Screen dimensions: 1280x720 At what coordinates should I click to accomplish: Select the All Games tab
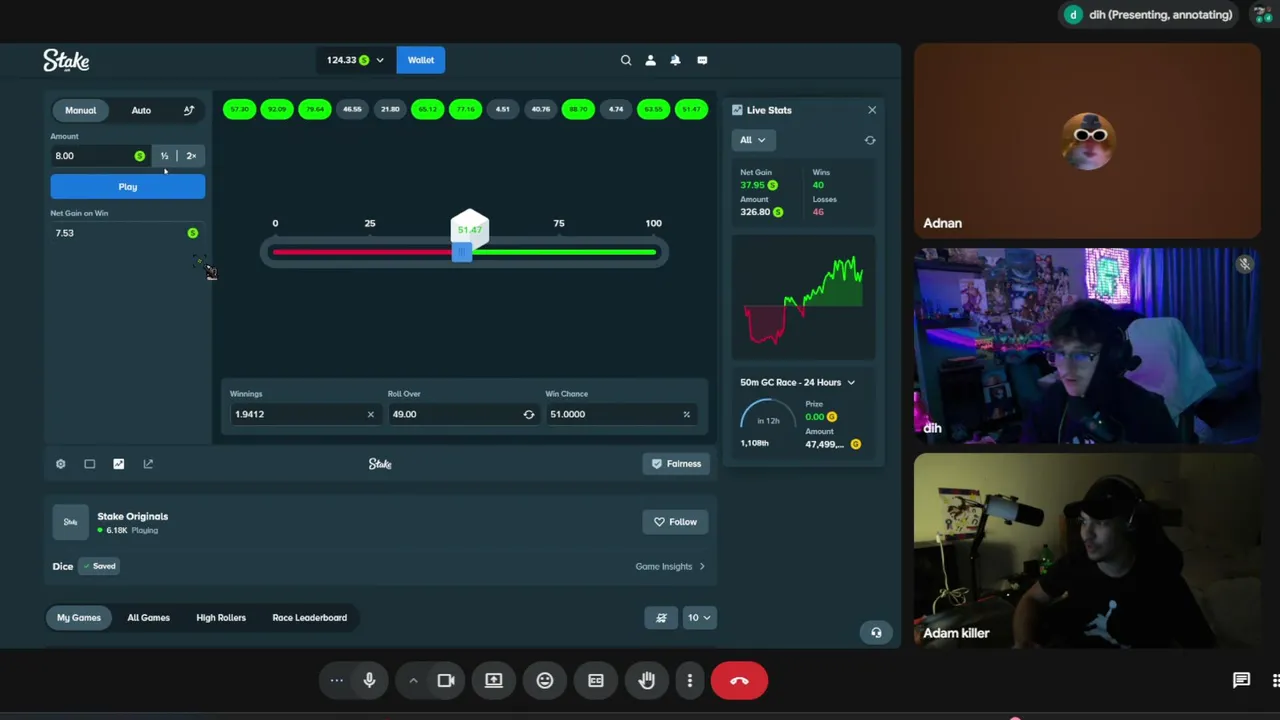148,618
